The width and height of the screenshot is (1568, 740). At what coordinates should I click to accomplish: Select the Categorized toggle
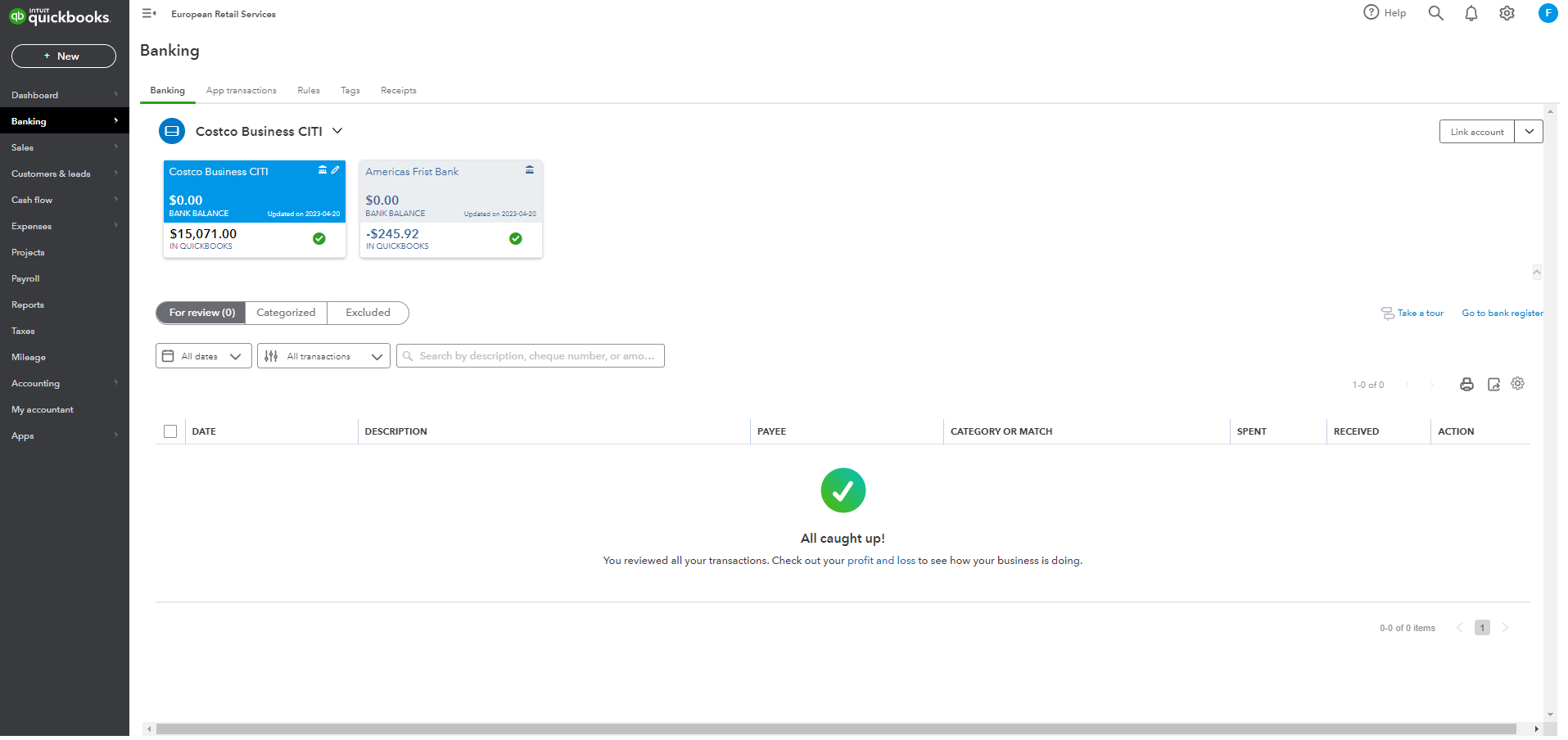tap(286, 313)
